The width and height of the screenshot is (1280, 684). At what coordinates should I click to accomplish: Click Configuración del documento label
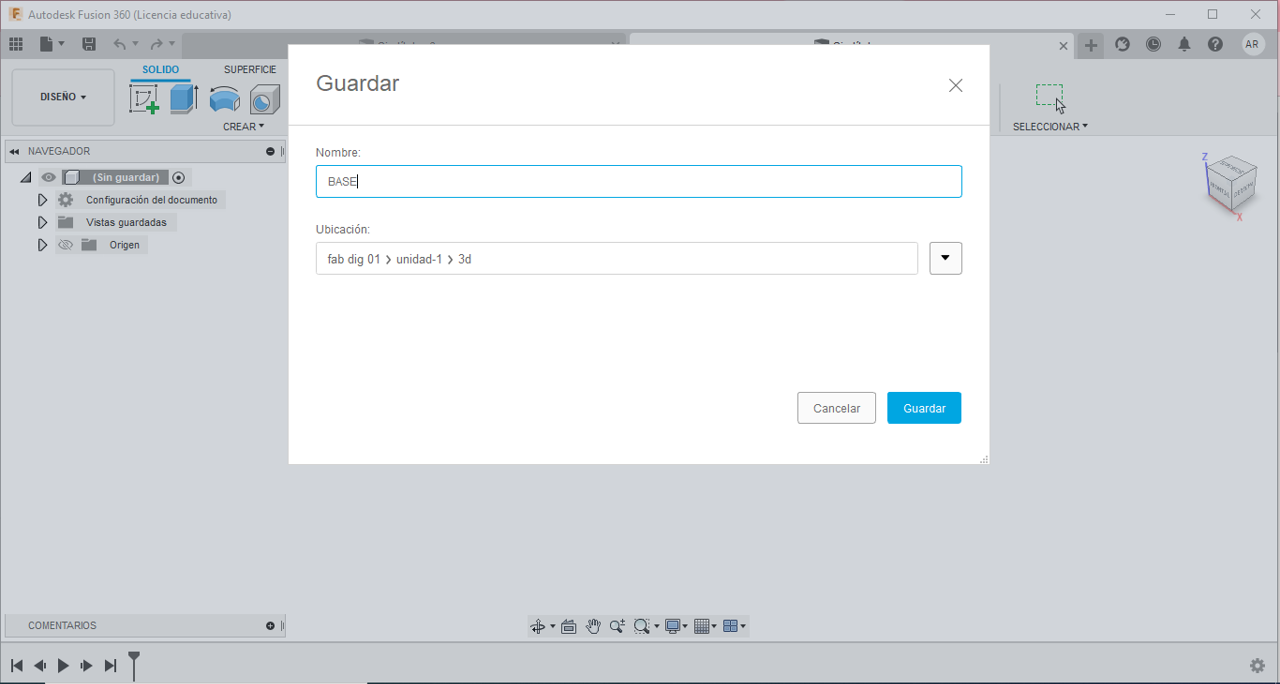click(151, 200)
